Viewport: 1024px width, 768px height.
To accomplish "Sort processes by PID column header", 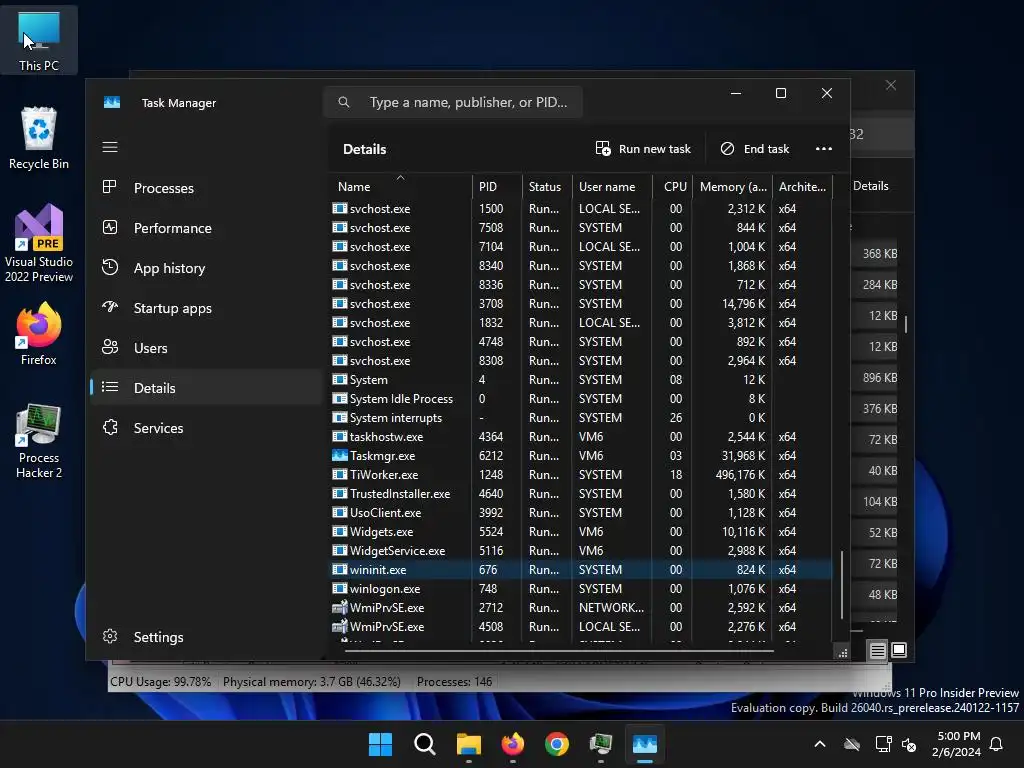I will click(496, 187).
